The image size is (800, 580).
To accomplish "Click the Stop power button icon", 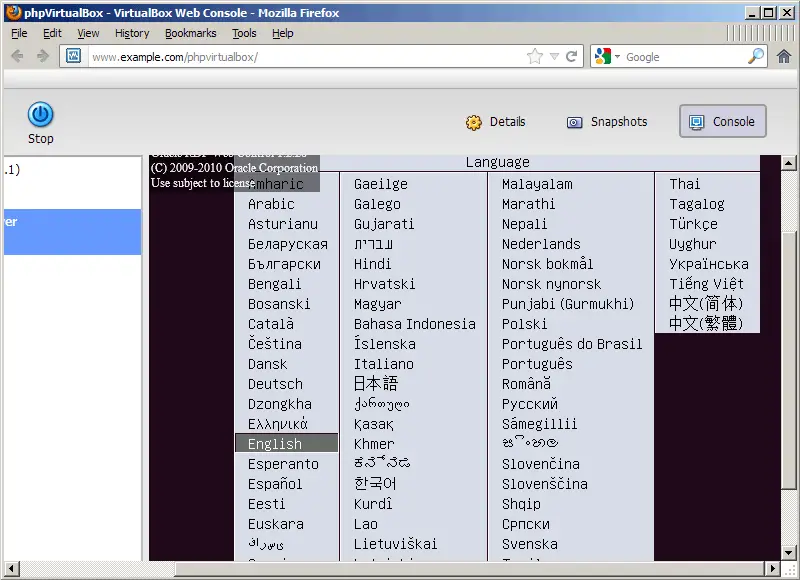I will [40, 114].
